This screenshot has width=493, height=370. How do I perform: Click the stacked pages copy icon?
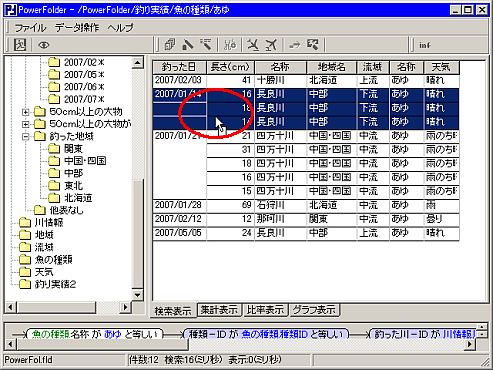pyautogui.click(x=170, y=45)
